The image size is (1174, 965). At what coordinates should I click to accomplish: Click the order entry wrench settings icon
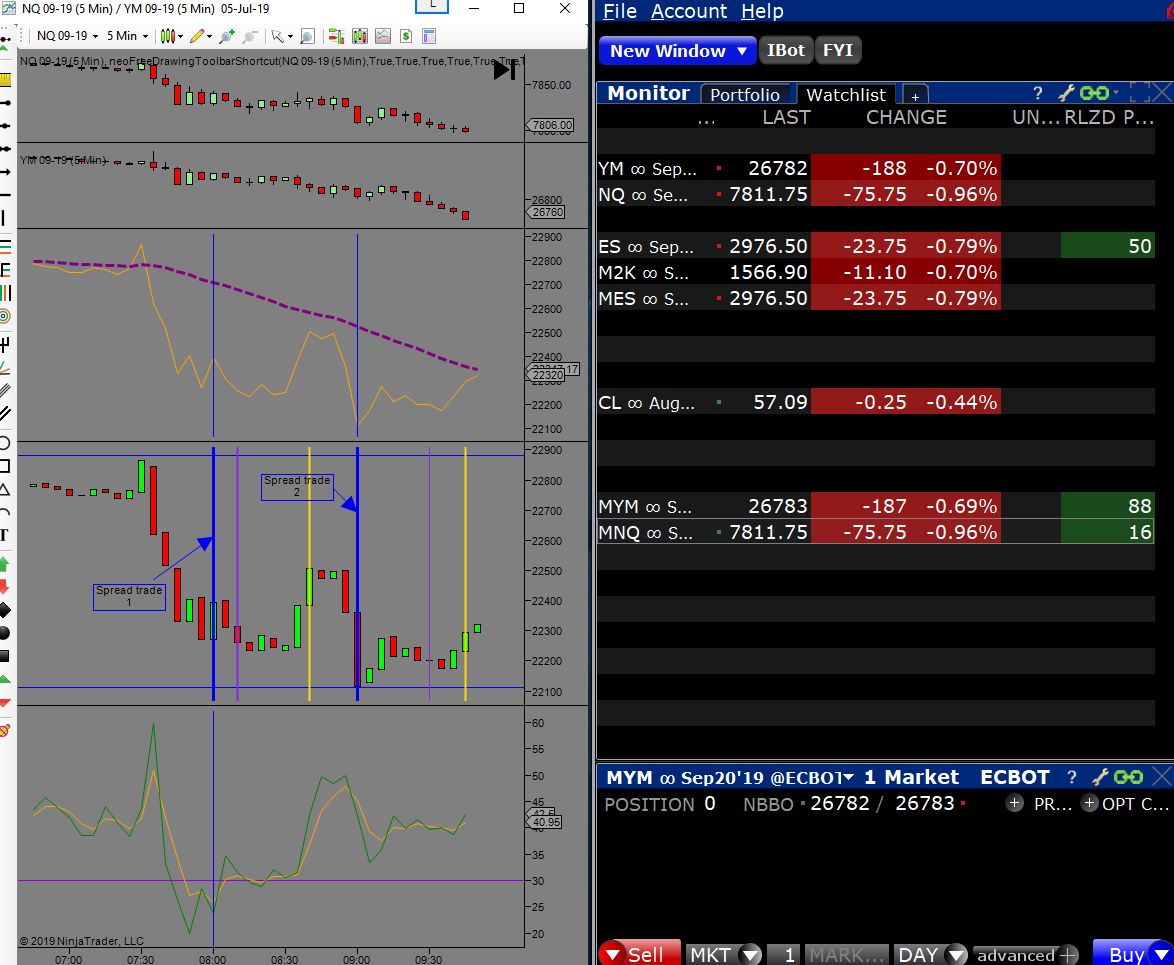click(x=1100, y=777)
